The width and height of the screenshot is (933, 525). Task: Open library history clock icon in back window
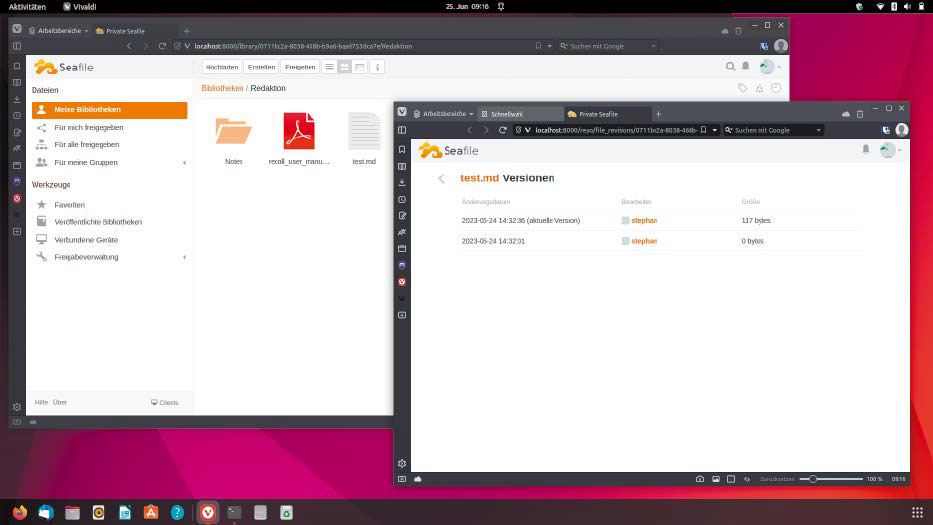(x=776, y=88)
